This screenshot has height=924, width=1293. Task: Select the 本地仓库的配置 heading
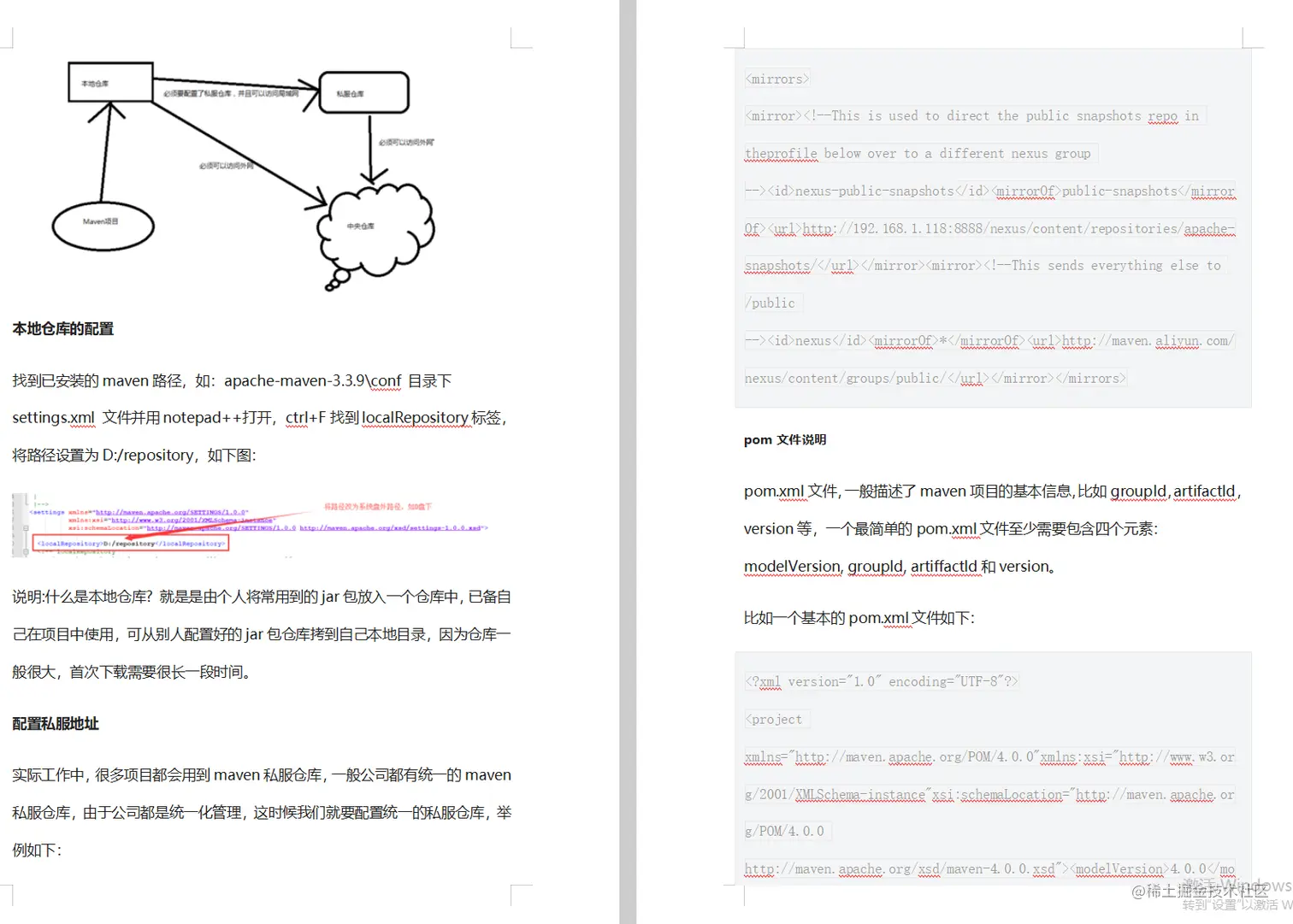point(62,328)
